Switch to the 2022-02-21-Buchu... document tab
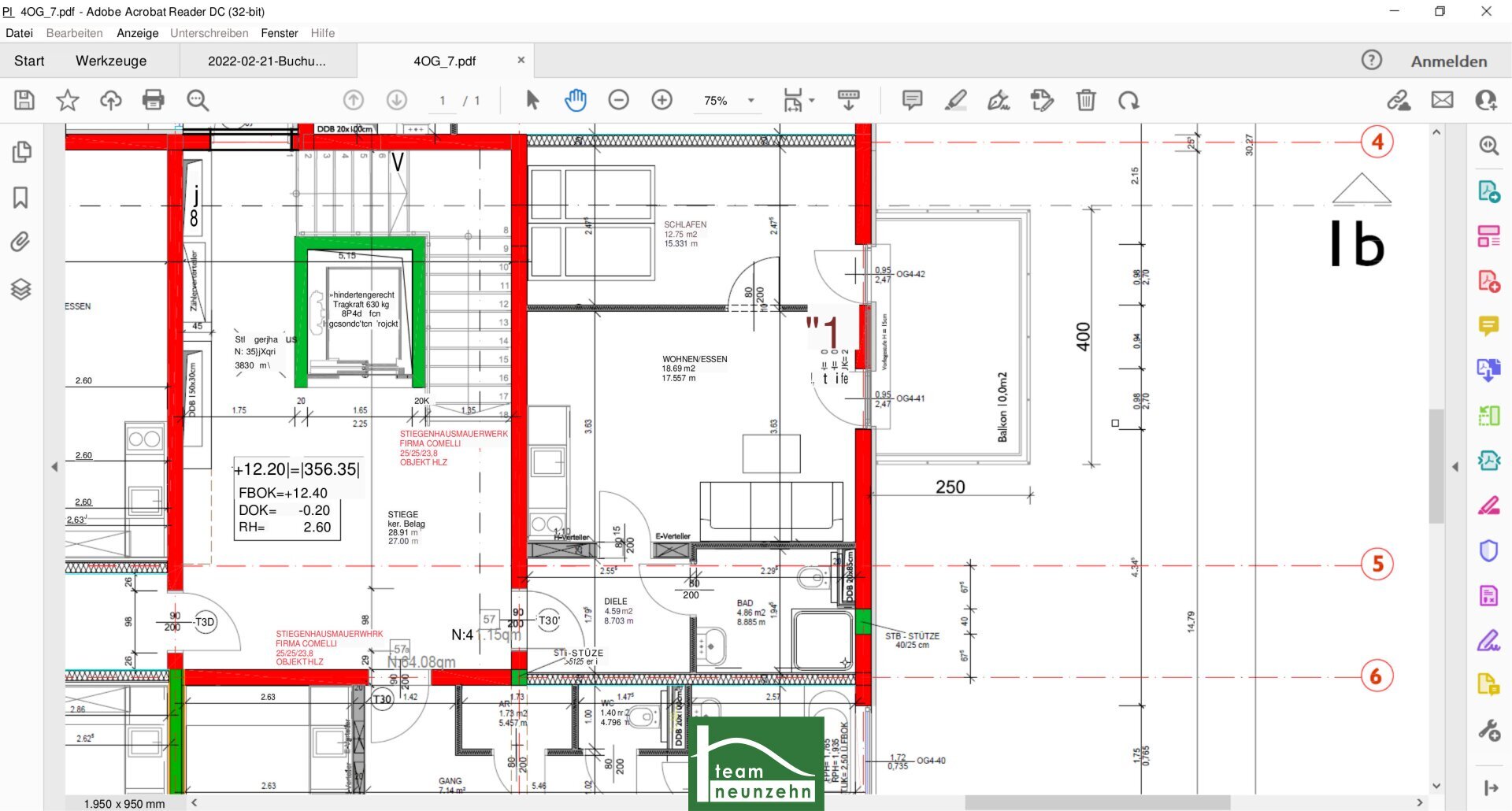This screenshot has height=811, width=1512. pyautogui.click(x=267, y=61)
